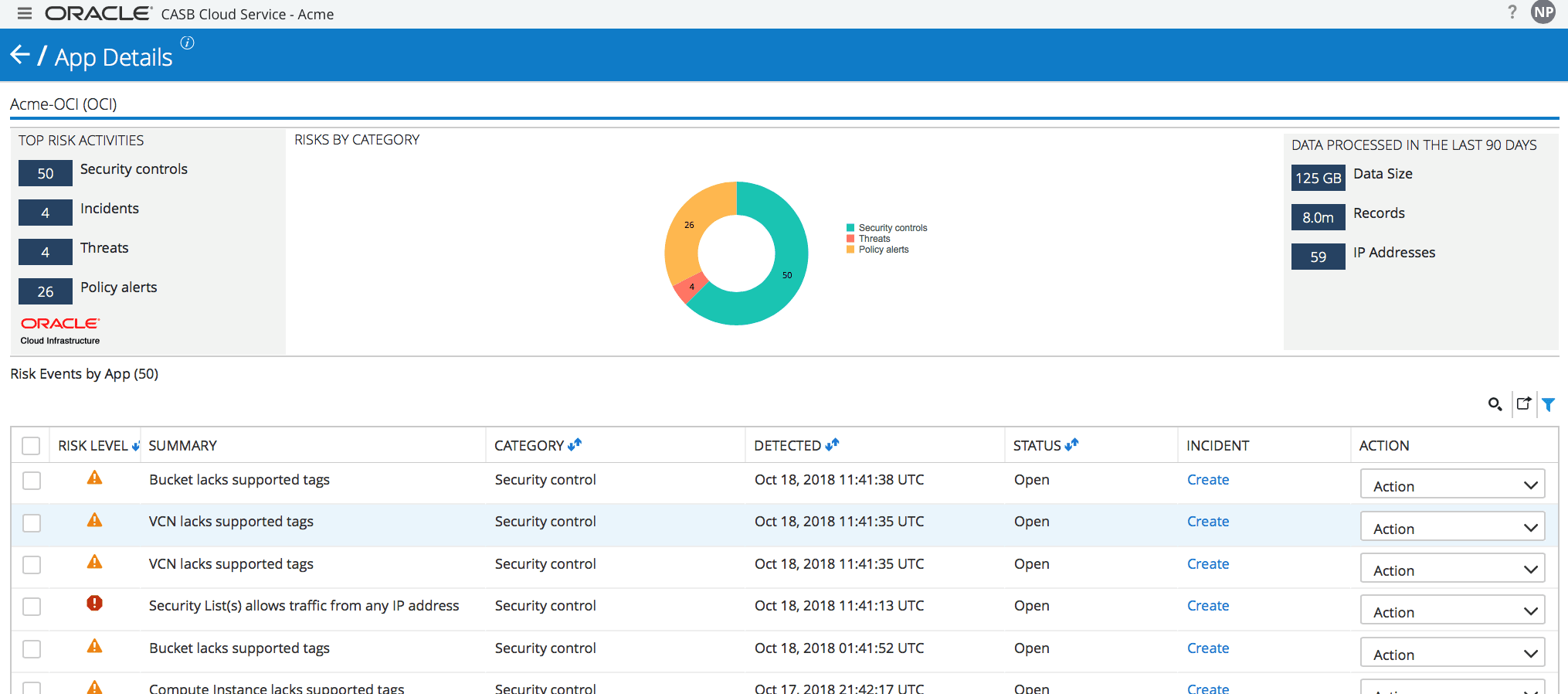Image resolution: width=1568 pixels, height=694 pixels.
Task: Click the RISKS BY CATEGORY heading
Action: 357,140
